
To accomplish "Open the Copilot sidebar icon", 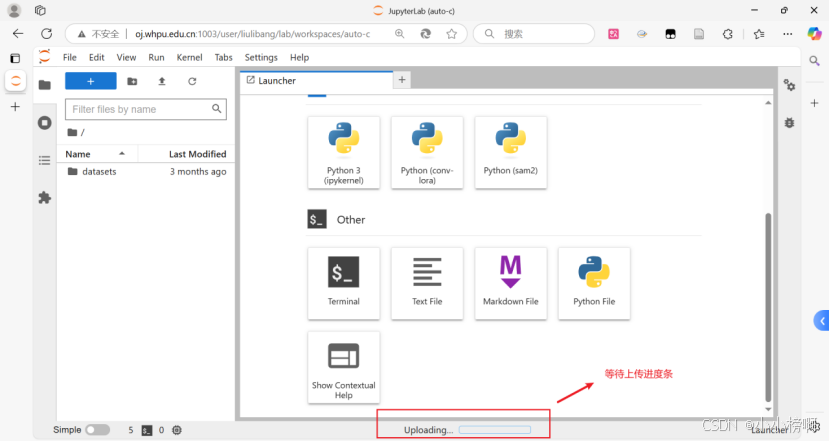I will click(x=814, y=34).
